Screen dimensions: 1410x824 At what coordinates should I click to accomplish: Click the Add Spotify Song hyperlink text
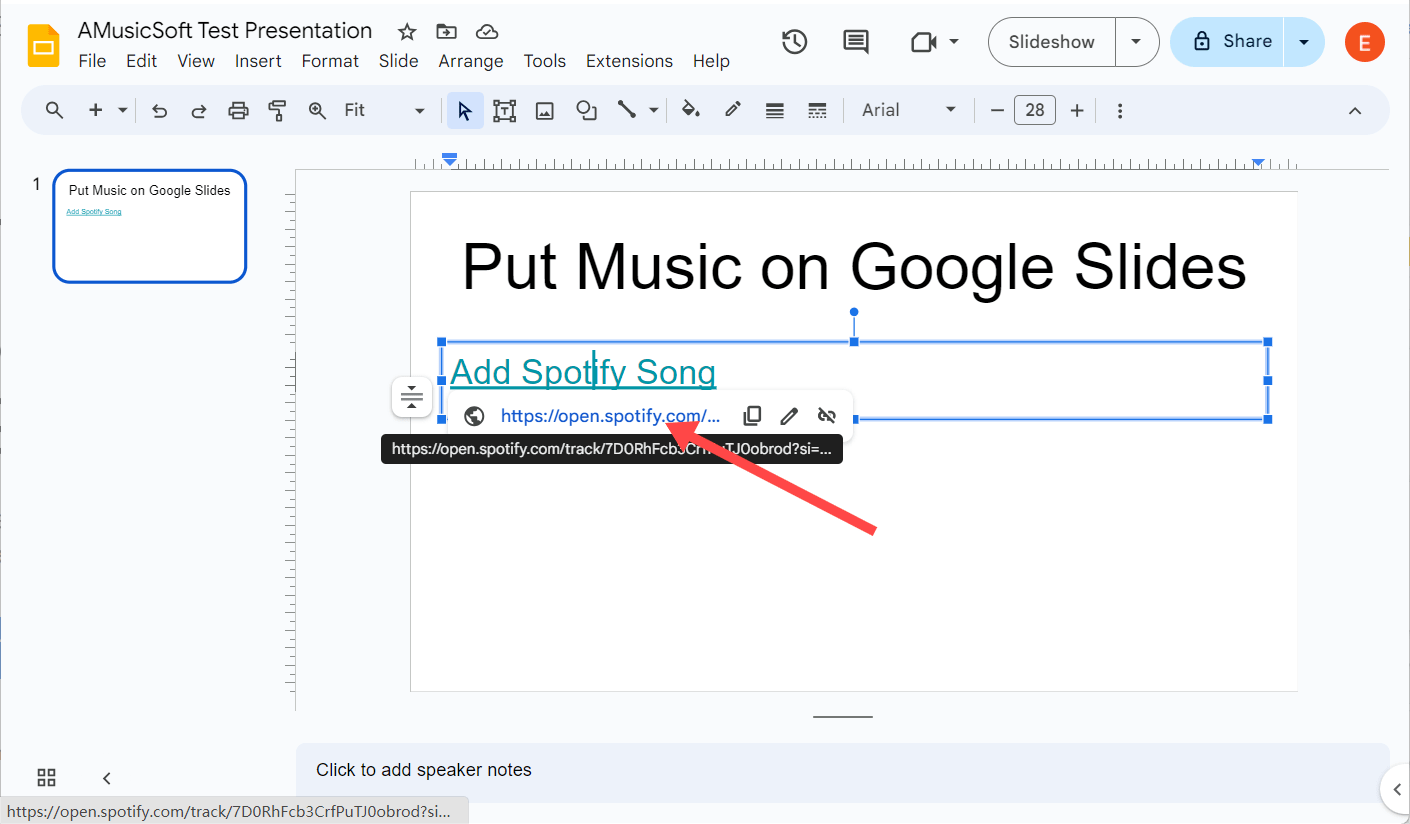(x=583, y=372)
